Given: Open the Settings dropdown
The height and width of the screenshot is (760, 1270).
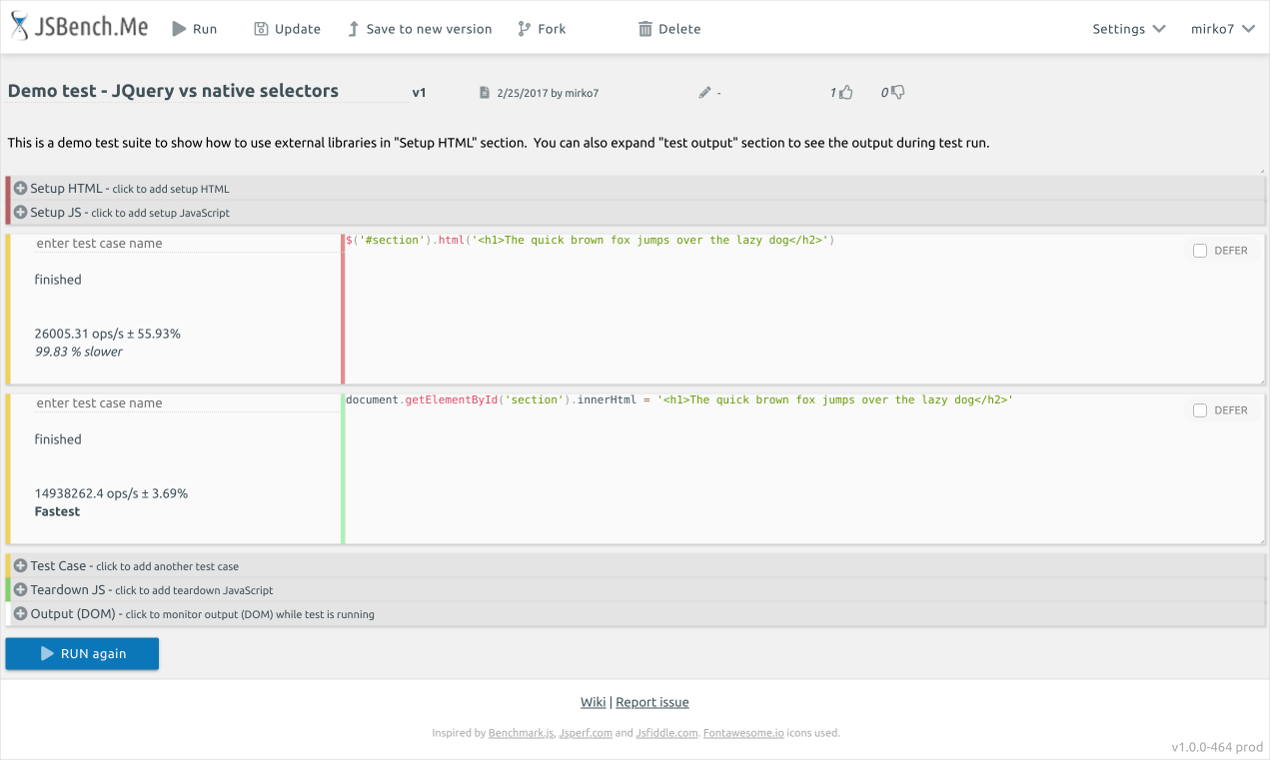Looking at the screenshot, I should click(x=1128, y=29).
